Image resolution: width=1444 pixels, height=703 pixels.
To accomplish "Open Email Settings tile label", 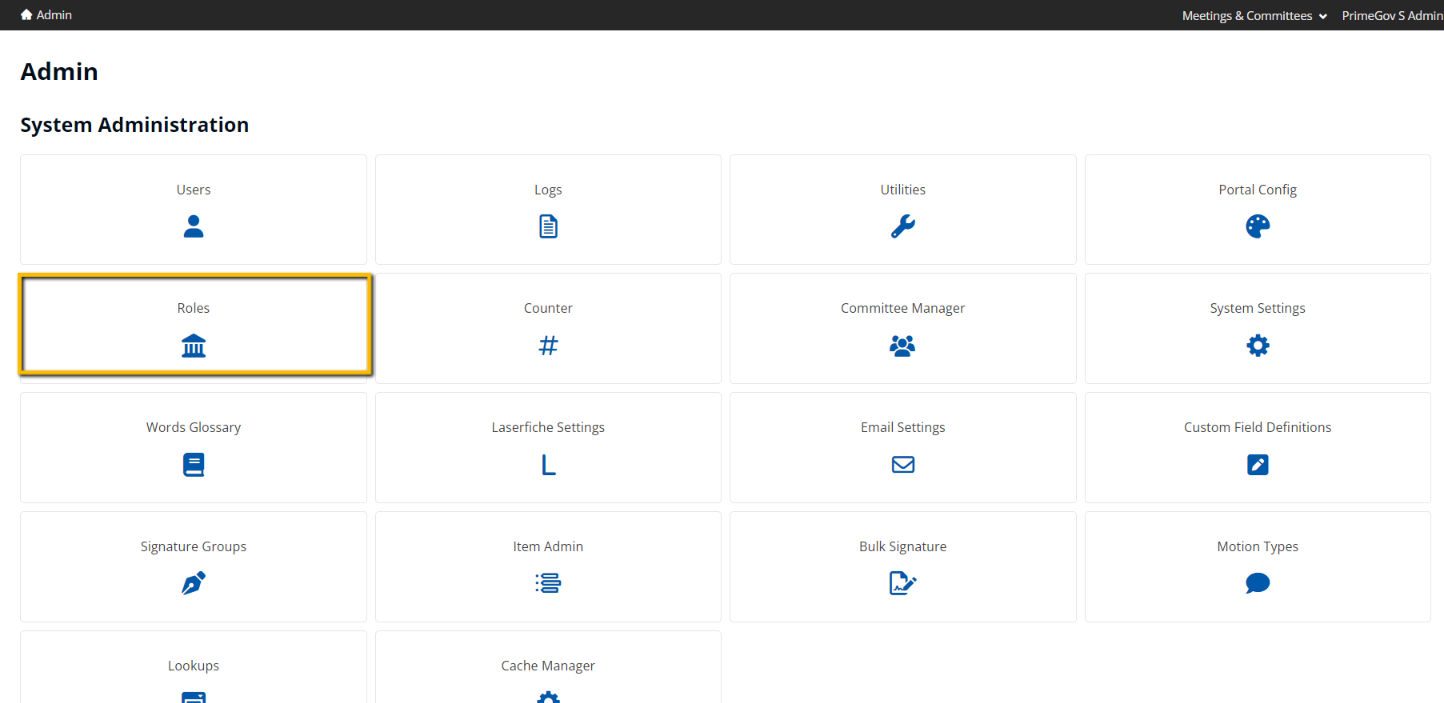I will 903,427.
